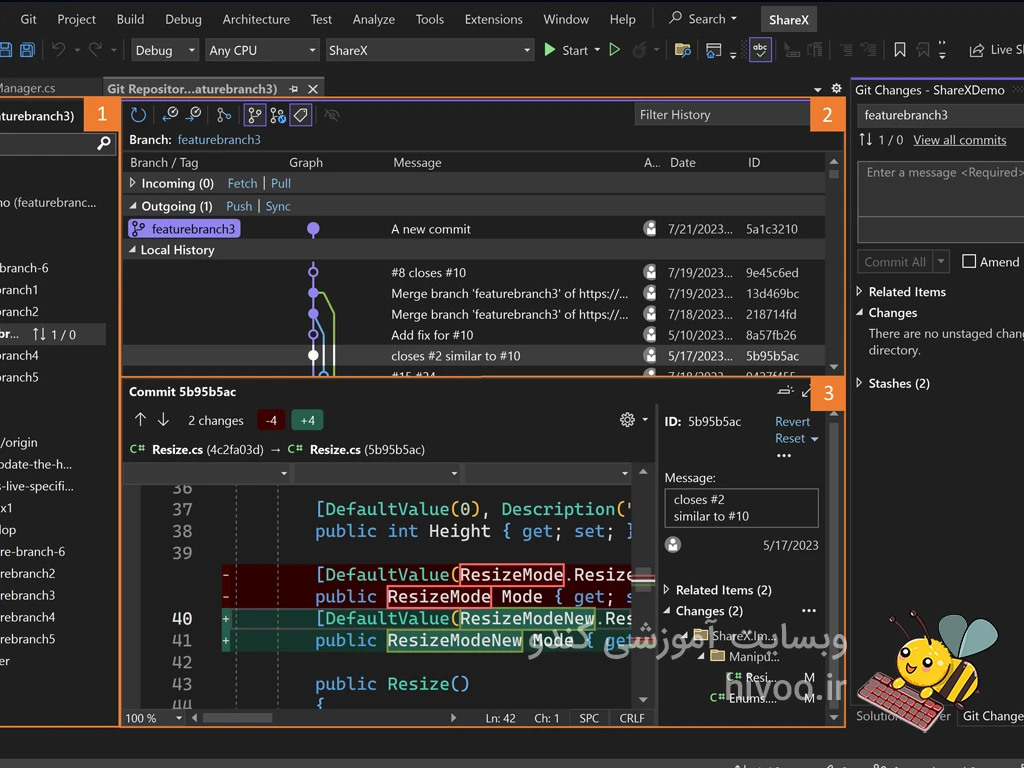1024x768 pixels.
Task: Click the green Start debugging play icon
Action: (550, 49)
